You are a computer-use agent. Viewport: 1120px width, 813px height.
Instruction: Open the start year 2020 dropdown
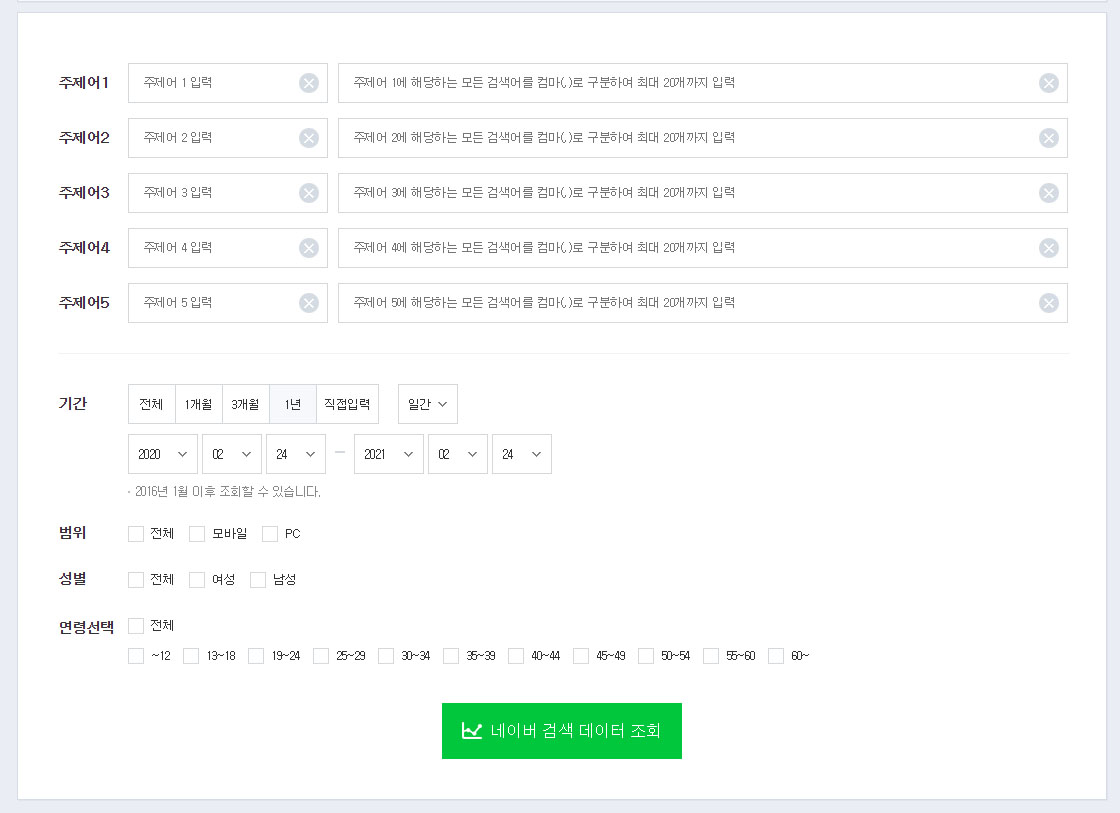coord(162,453)
